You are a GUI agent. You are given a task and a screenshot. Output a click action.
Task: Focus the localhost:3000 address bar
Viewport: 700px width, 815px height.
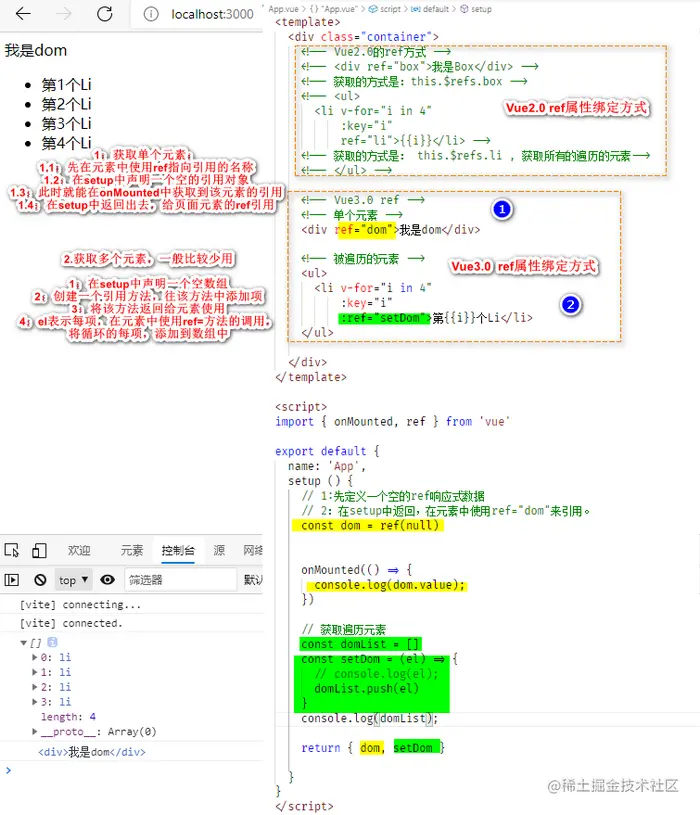pyautogui.click(x=212, y=14)
